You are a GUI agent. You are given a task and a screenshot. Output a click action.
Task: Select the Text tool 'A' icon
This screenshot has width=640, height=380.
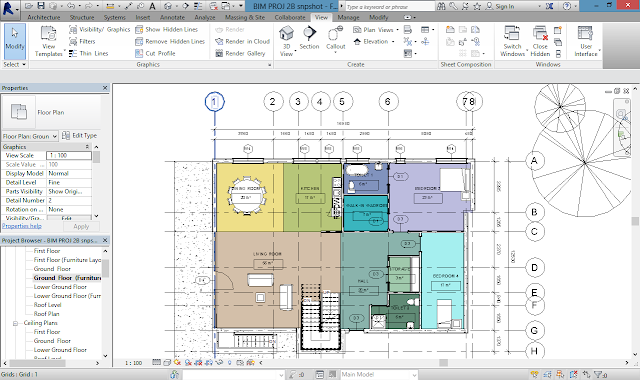tap(152, 6)
